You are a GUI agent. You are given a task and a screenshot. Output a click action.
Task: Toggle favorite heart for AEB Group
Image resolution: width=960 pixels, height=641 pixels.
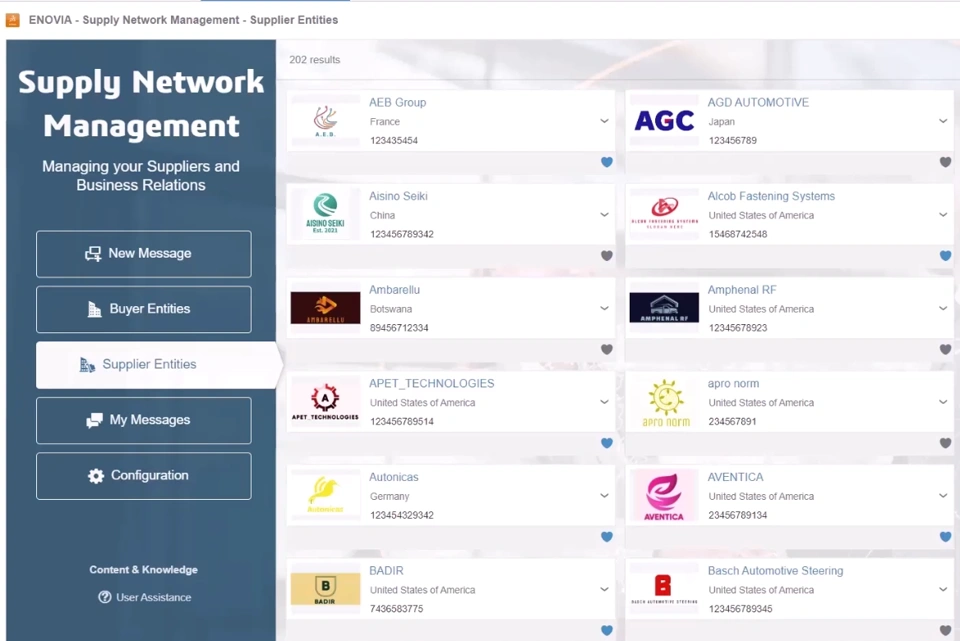click(607, 162)
